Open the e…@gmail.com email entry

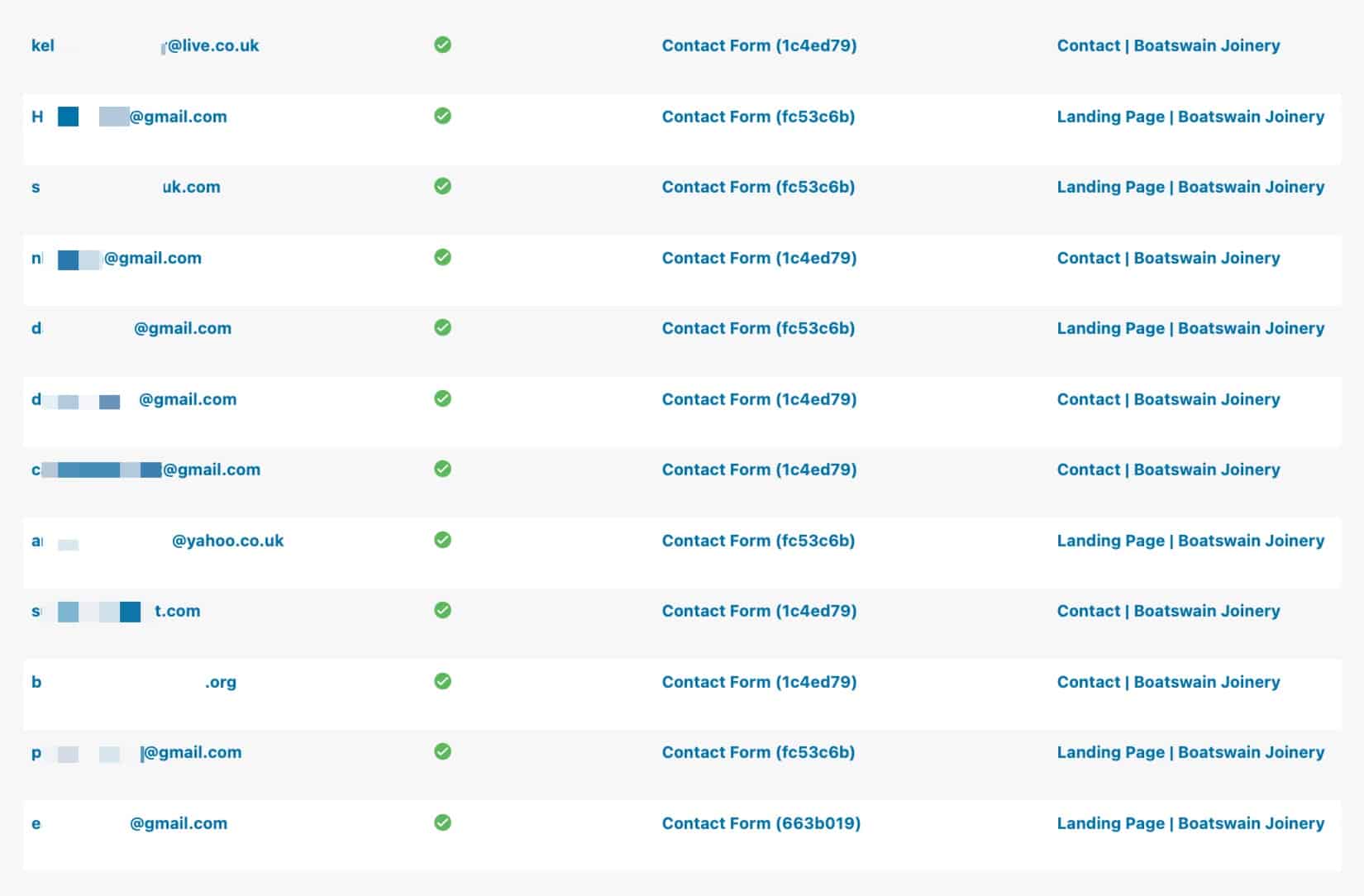129,823
